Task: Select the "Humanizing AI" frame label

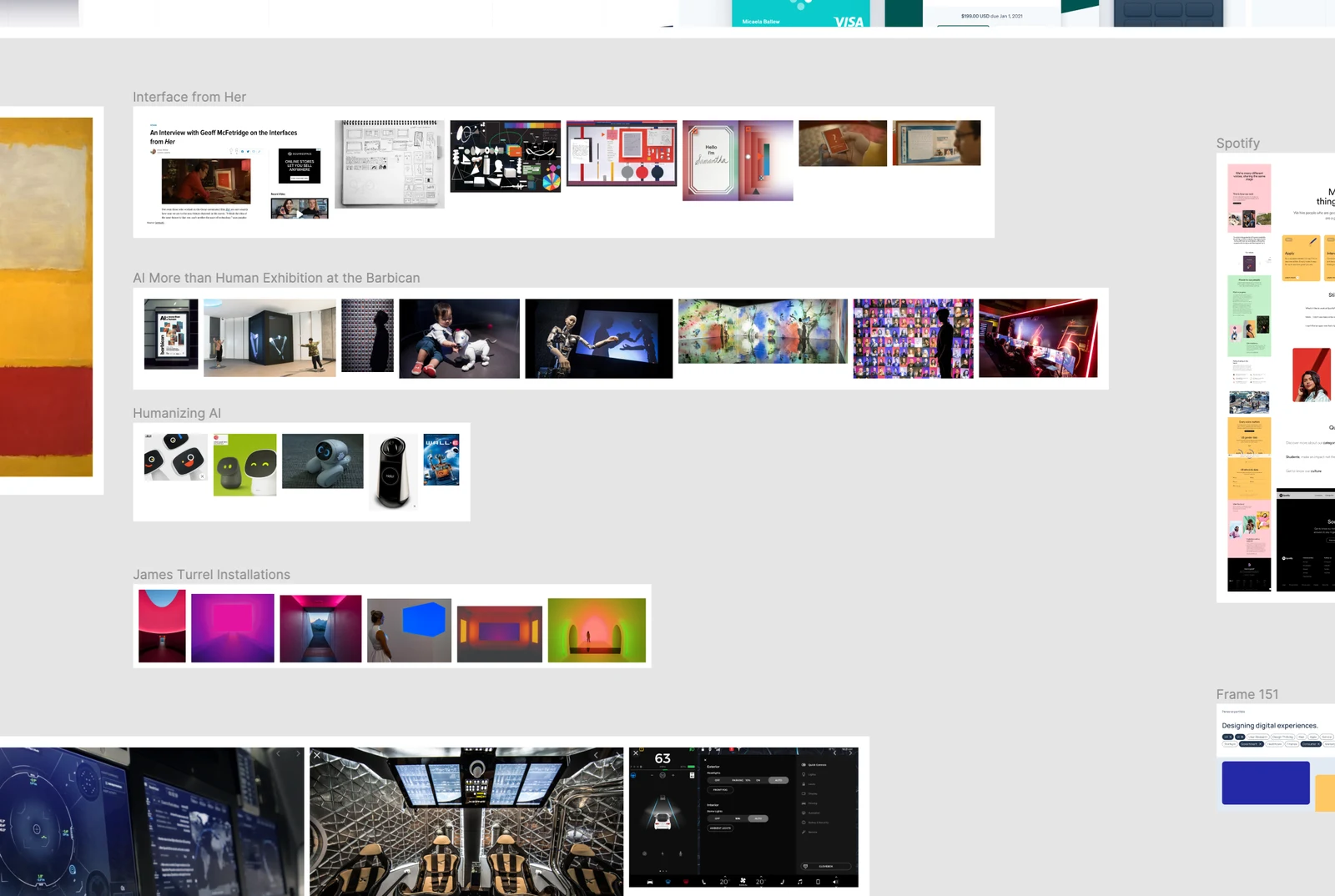Action: (177, 413)
